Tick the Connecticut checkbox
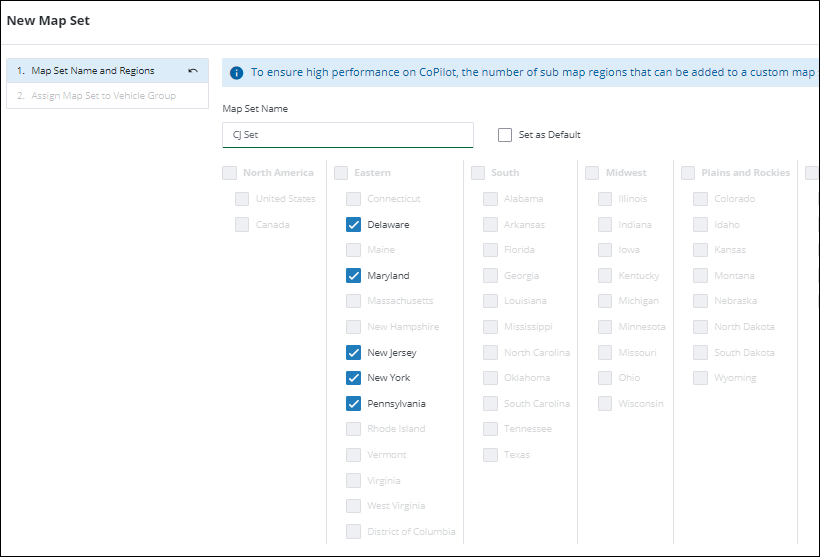Viewport: 820px width, 557px height. [353, 199]
